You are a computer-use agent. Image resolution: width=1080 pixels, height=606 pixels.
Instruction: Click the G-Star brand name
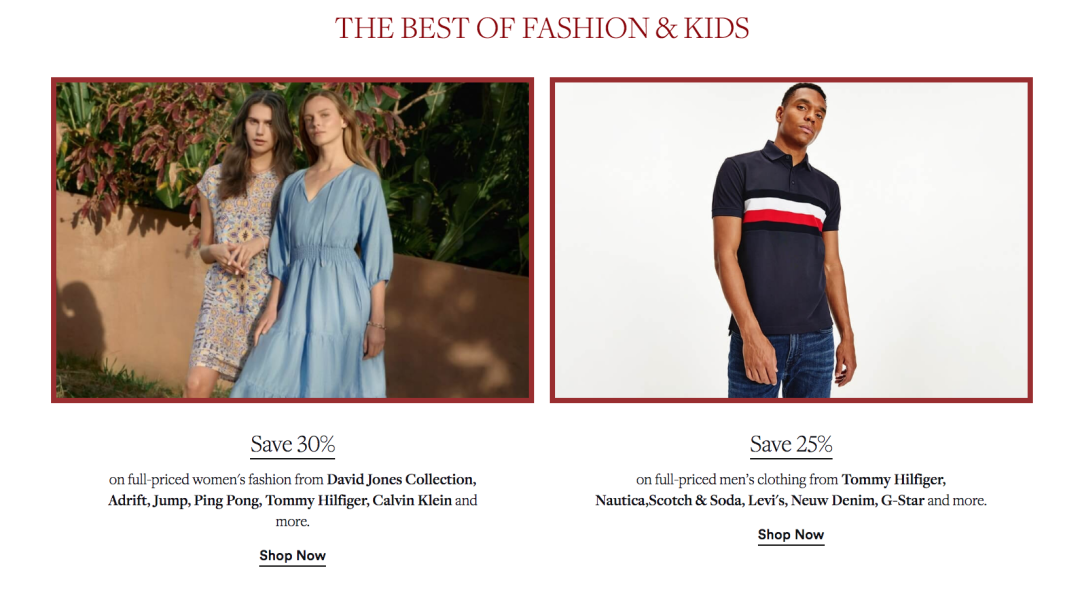pyautogui.click(x=902, y=501)
